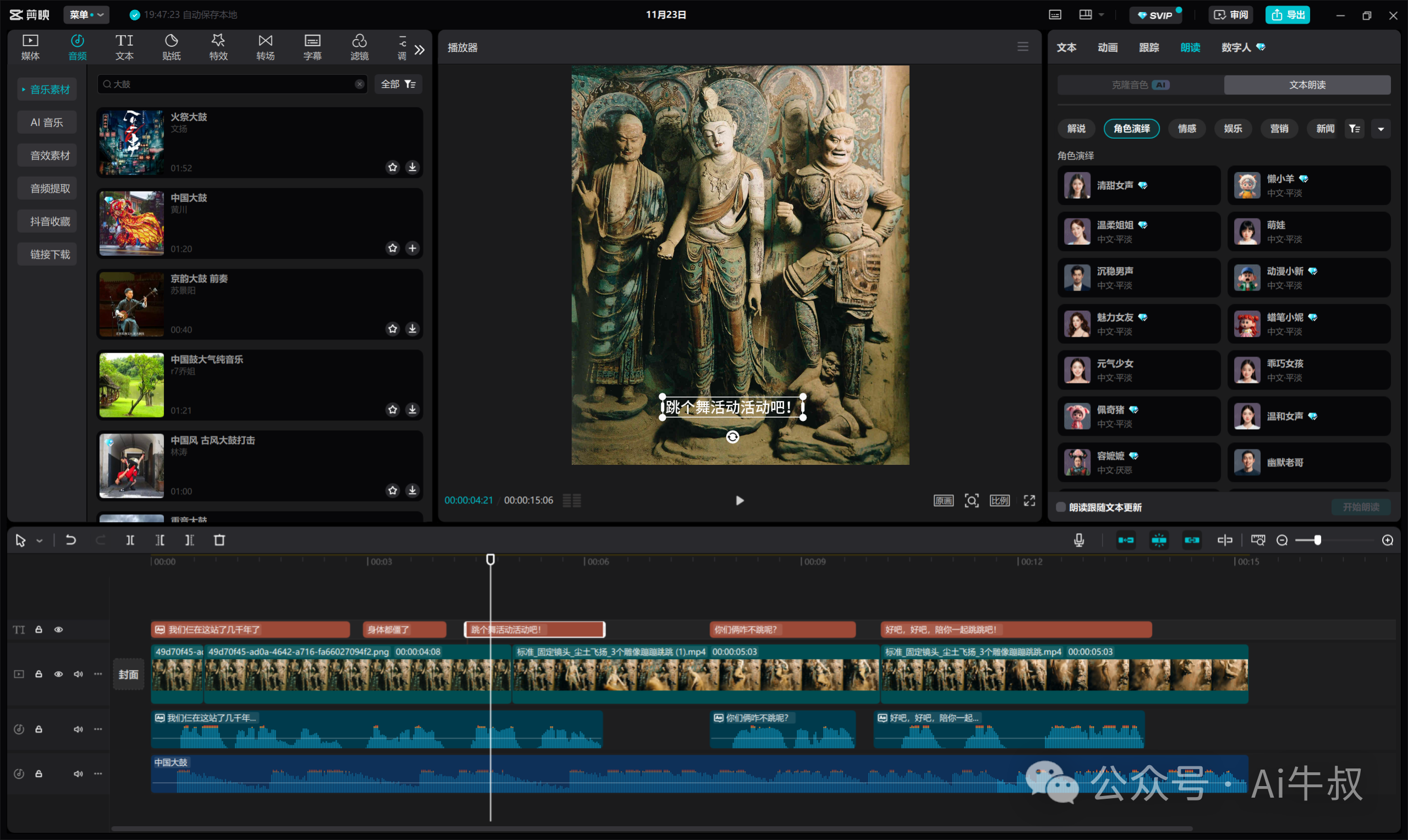
Task: Click the 导出 export button
Action: 1287,15
